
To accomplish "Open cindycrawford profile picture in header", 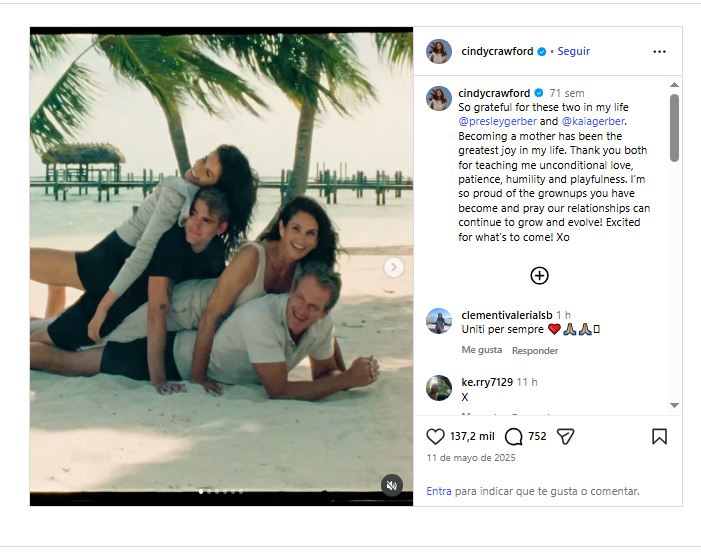I will pyautogui.click(x=439, y=51).
